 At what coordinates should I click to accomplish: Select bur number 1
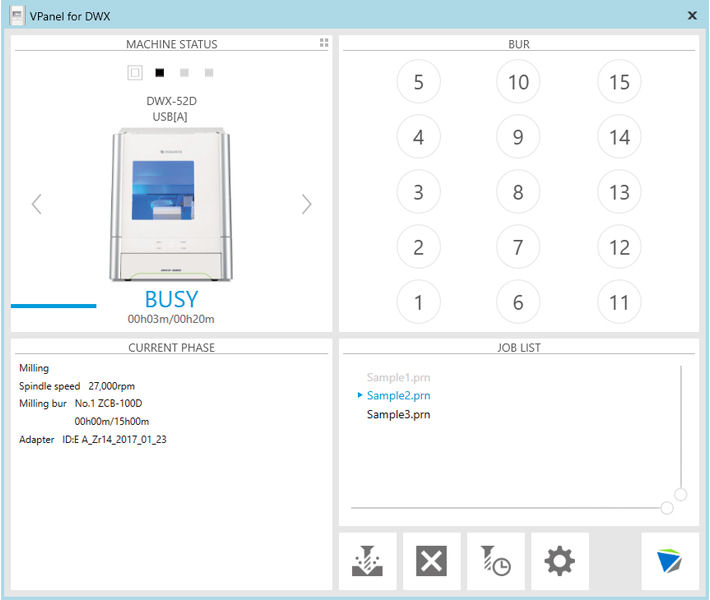418,302
